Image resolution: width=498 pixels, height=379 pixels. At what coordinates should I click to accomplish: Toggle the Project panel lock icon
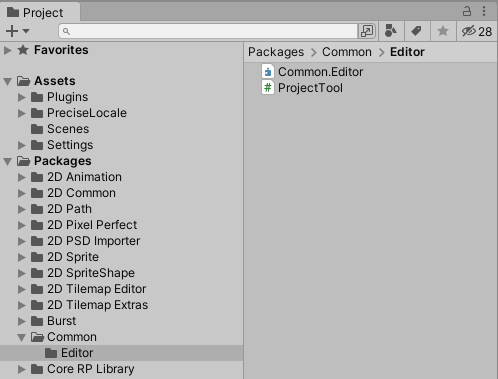(467, 11)
